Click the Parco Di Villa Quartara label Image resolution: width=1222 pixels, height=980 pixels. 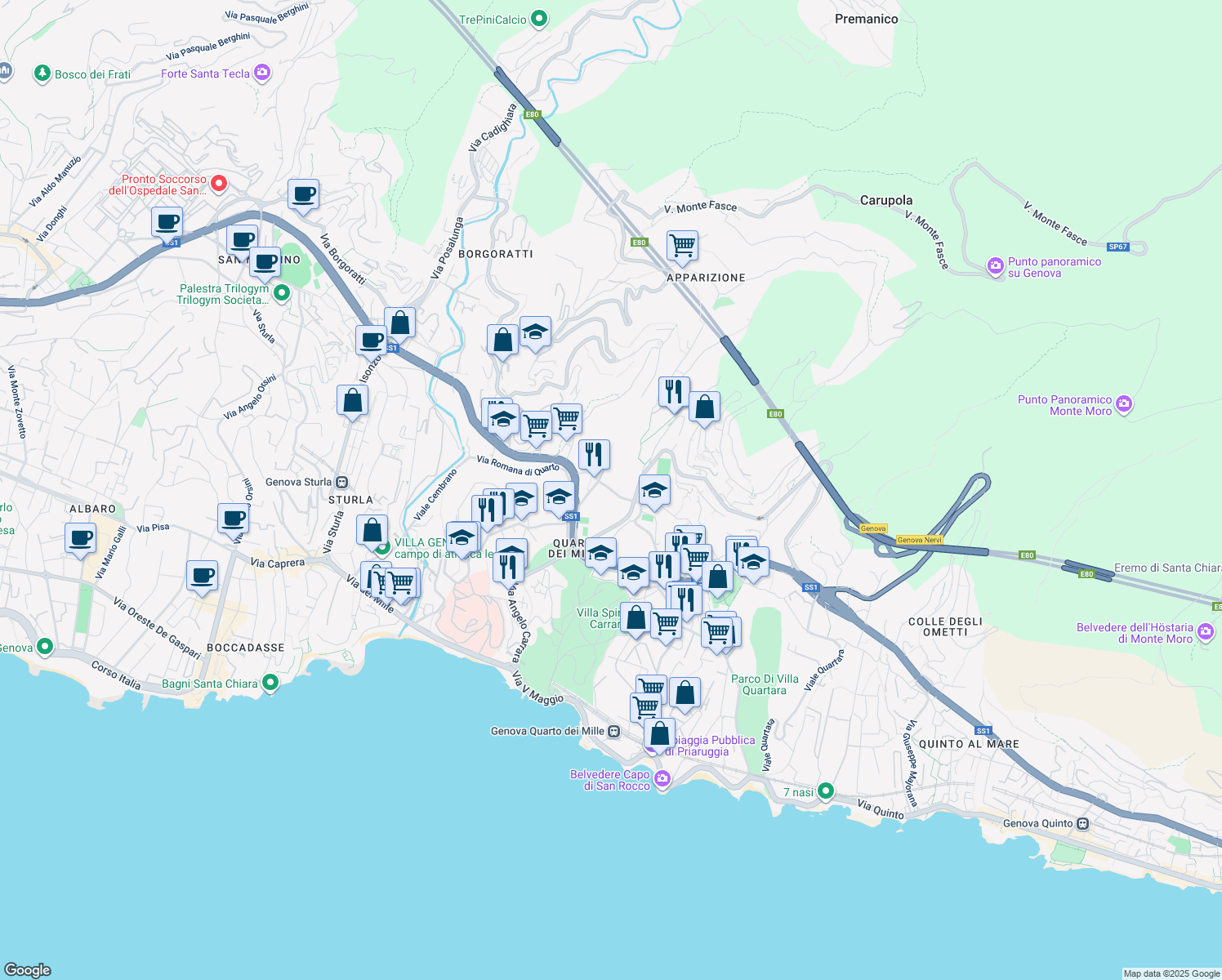765,684
